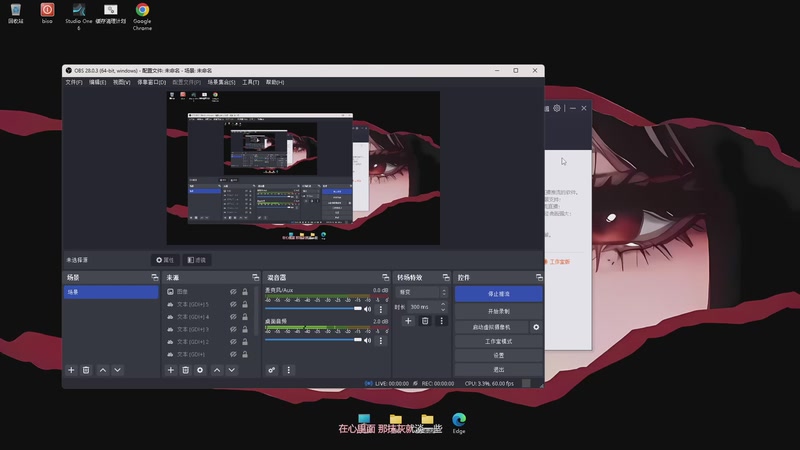The width and height of the screenshot is (800, 450).
Task: Add a scene transition with plus icon
Action: [x=408, y=321]
